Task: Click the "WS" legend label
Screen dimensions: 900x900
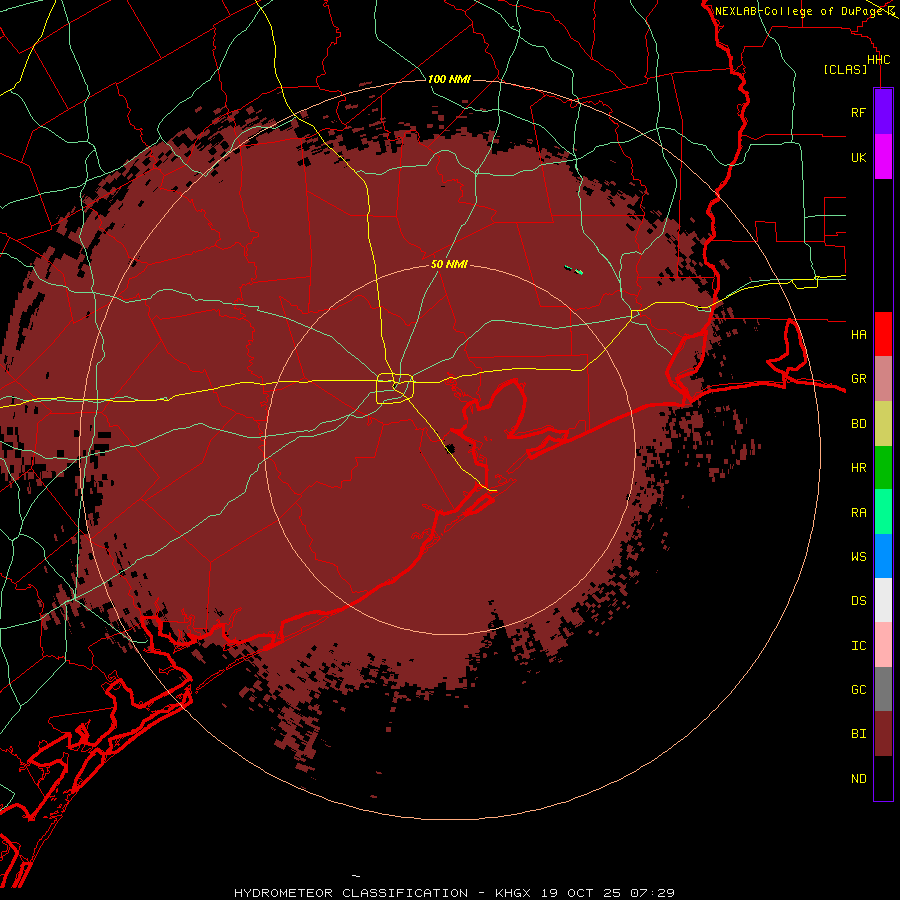Action: pyautogui.click(x=858, y=556)
